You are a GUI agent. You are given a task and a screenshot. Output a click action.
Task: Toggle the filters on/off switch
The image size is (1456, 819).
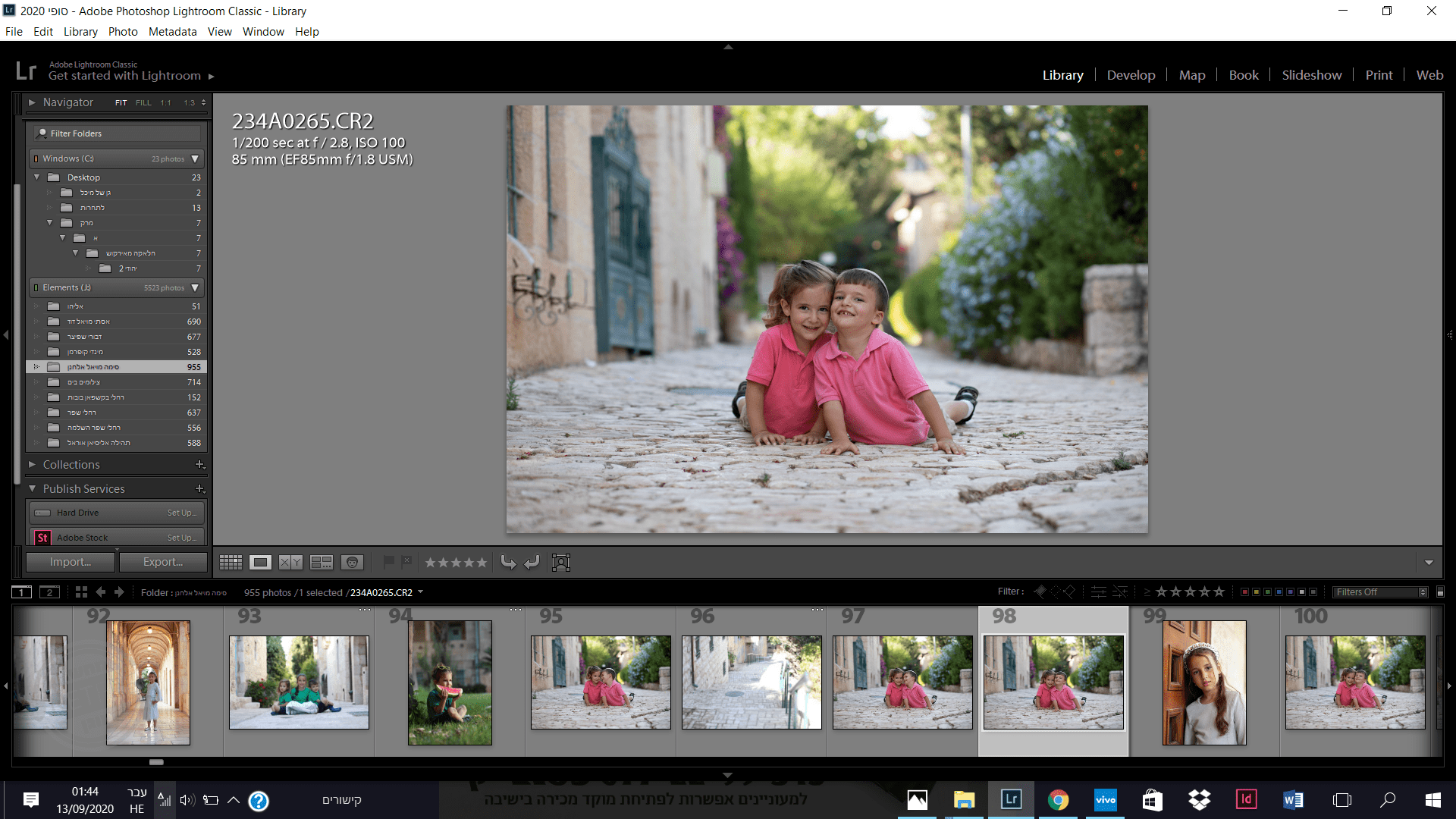pyautogui.click(x=1440, y=592)
